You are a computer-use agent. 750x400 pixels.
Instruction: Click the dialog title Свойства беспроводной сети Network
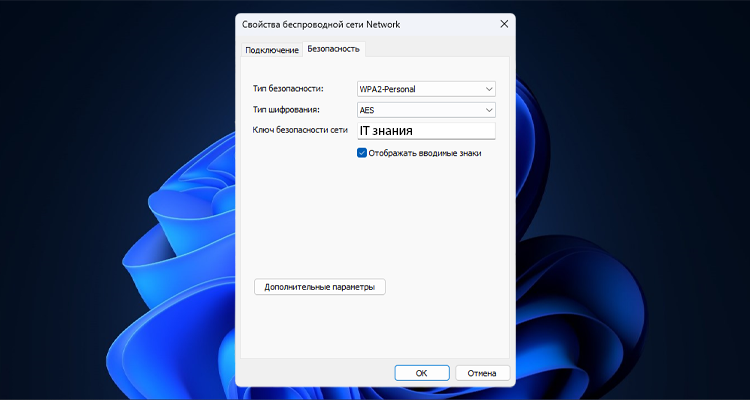pos(321,25)
